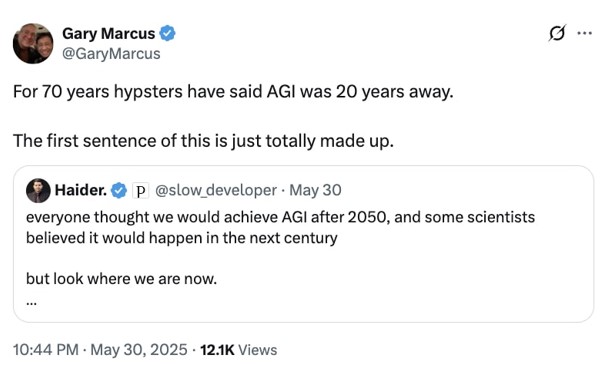The image size is (610, 365).
Task: Click the Gary Marcus display name
Action: pyautogui.click(x=109, y=33)
